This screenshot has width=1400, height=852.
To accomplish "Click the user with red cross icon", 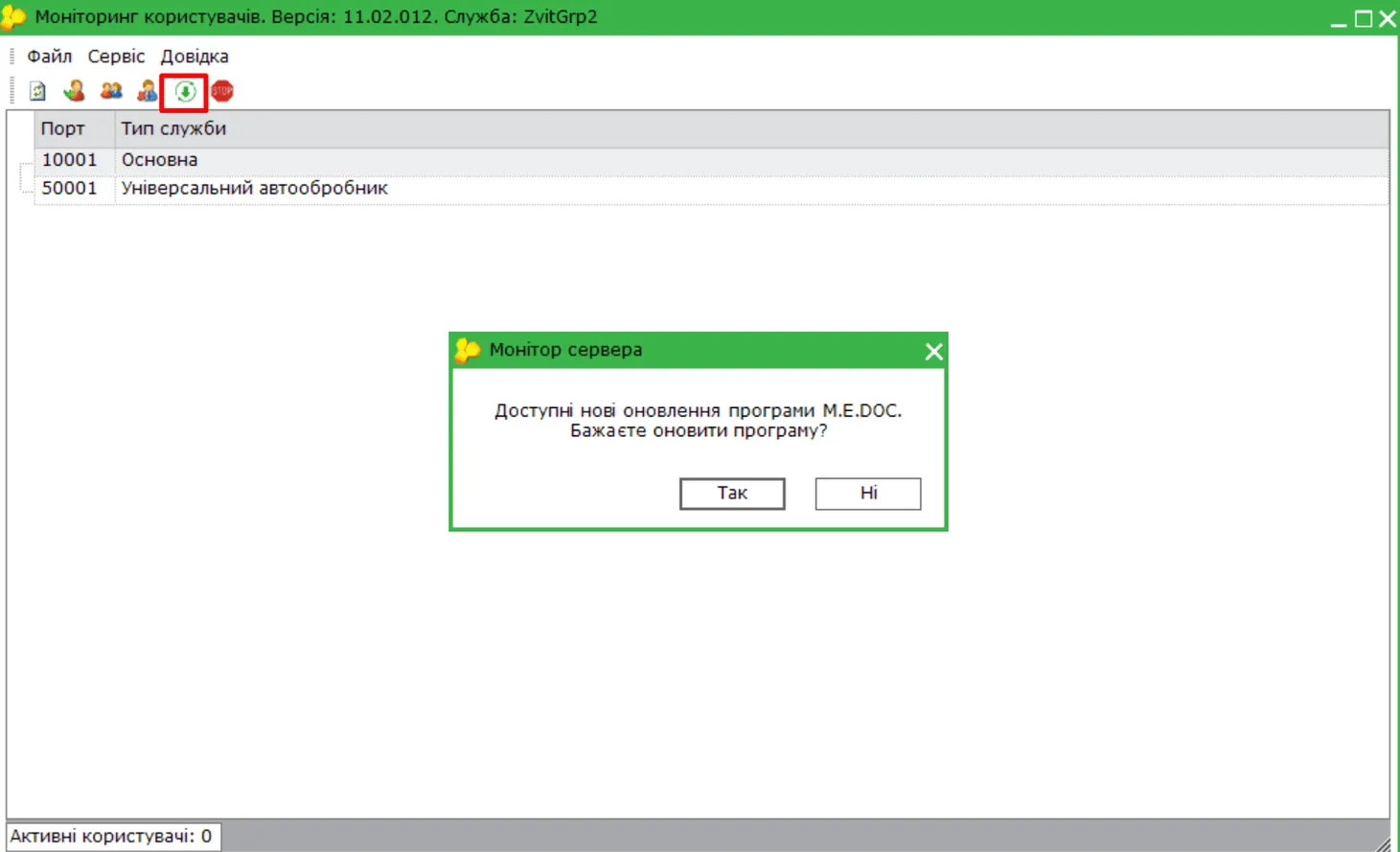I will (x=148, y=91).
